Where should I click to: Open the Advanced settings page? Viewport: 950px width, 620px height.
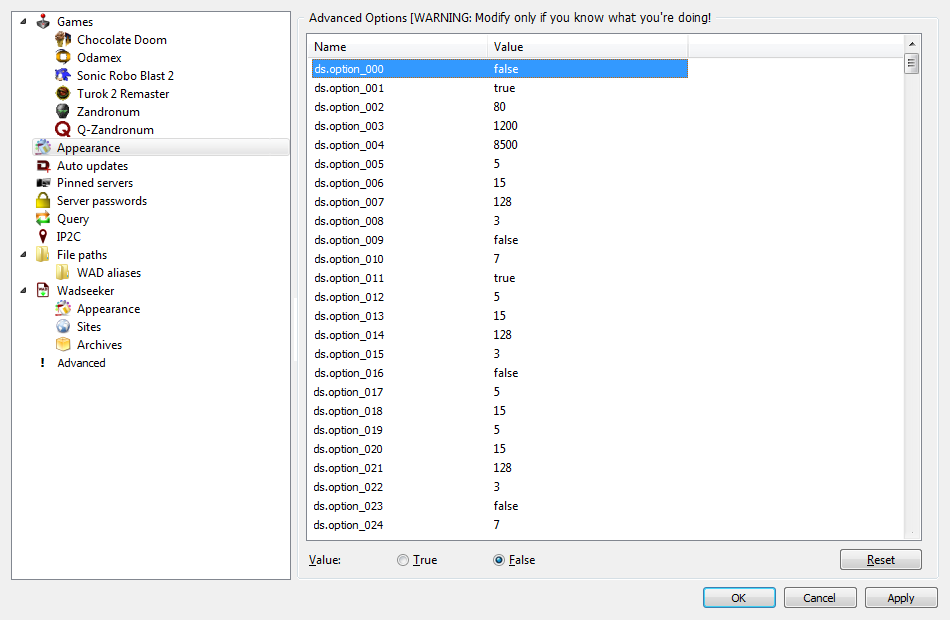tap(81, 363)
